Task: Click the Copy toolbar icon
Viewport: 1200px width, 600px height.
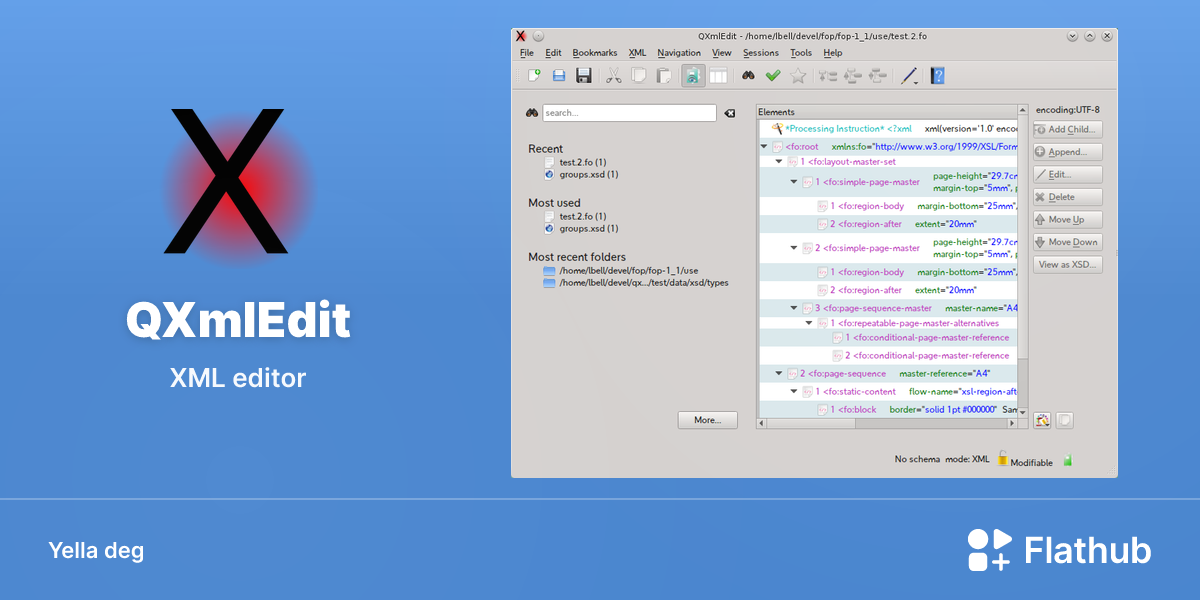Action: tap(638, 75)
